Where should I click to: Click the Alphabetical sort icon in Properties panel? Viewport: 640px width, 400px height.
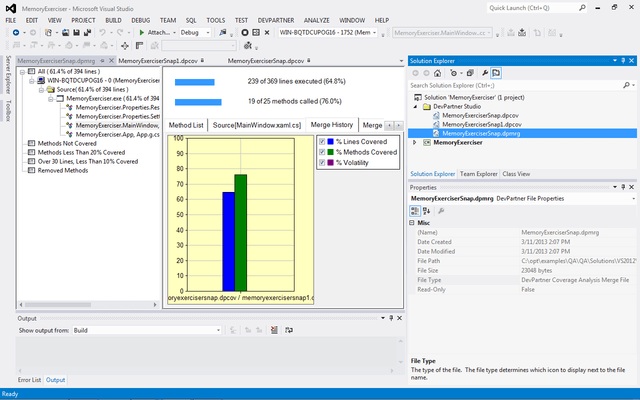click(x=427, y=211)
